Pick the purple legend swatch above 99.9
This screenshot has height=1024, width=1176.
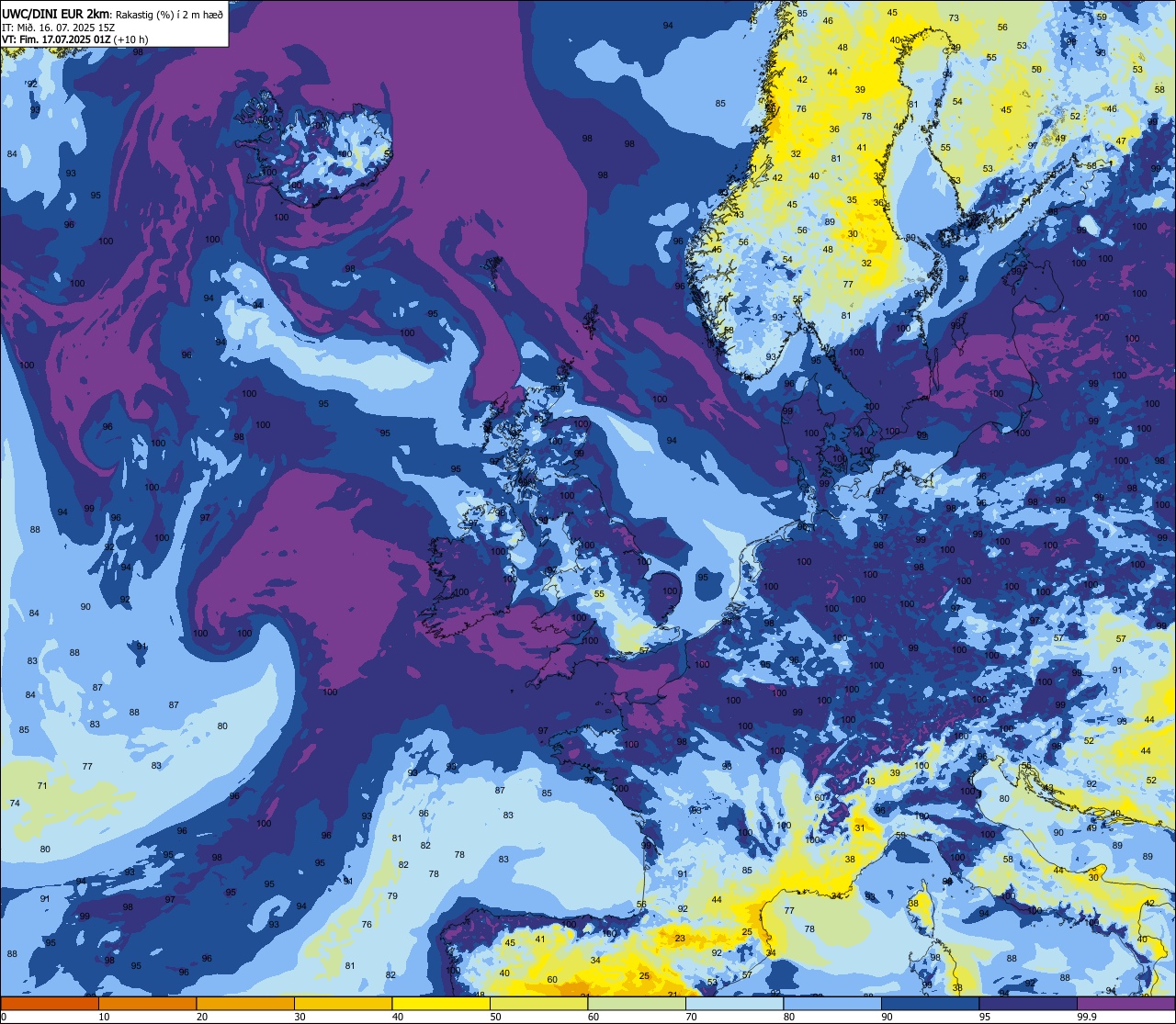[x=1125, y=1003]
